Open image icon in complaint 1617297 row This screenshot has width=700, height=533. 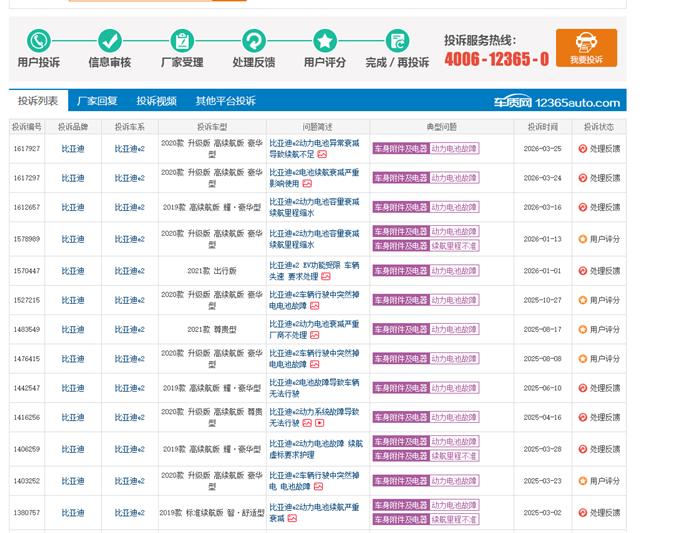[x=307, y=183]
